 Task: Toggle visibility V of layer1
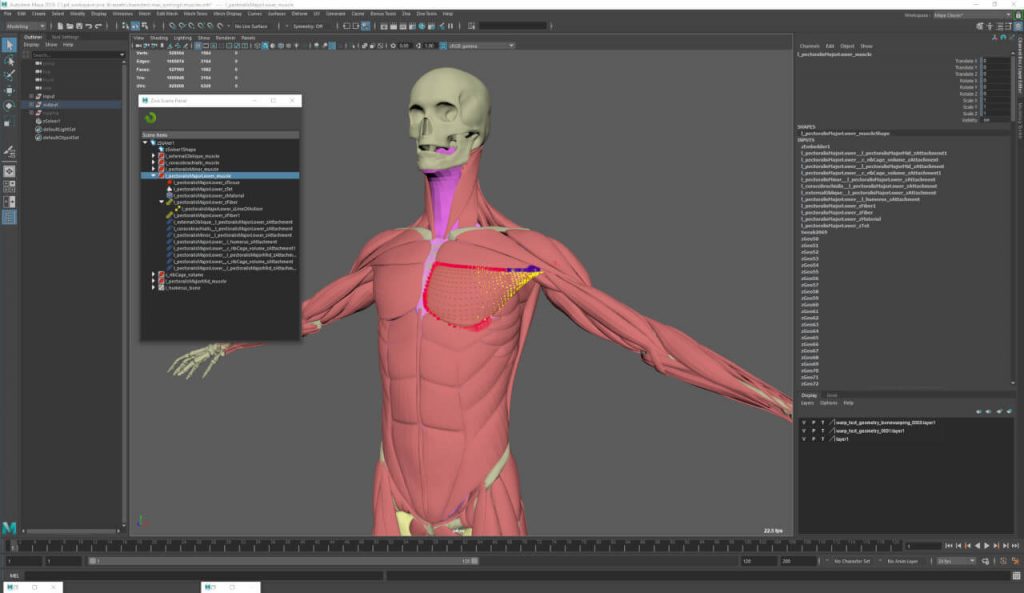[804, 438]
